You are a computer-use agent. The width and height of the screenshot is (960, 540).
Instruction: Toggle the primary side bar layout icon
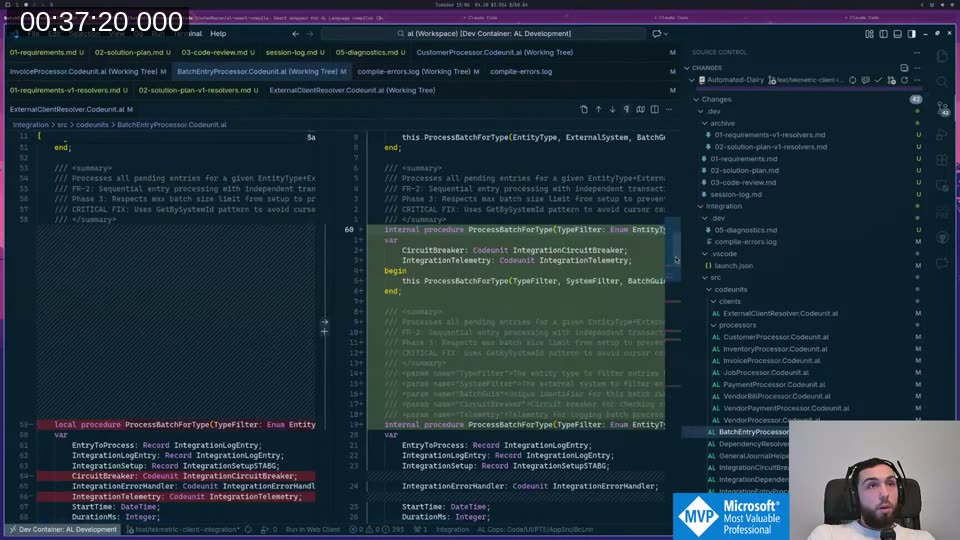883,34
